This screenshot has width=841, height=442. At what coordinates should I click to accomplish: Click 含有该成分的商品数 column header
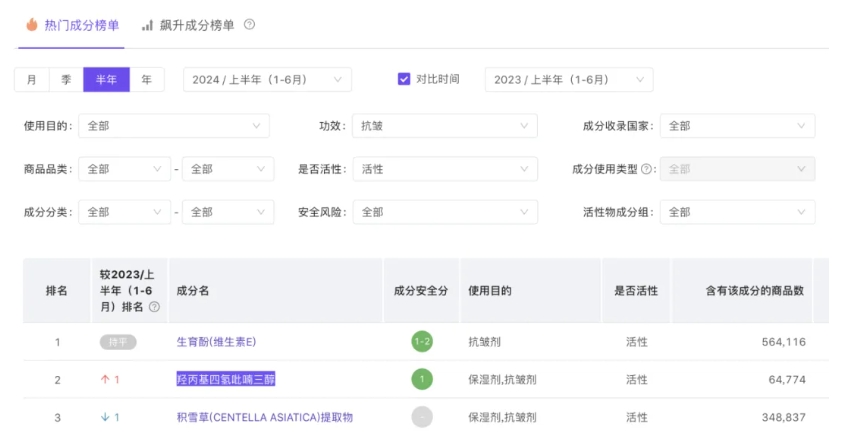click(x=742, y=291)
